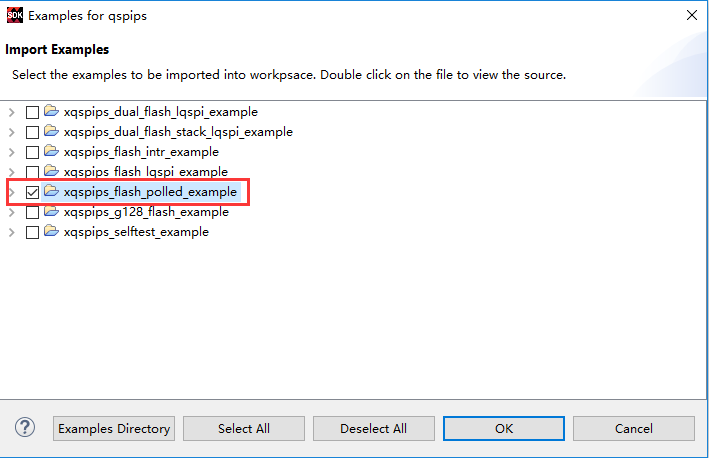This screenshot has height=458, width=709.
Task: Enable the xqspips_flash_intr_example checkbox
Action: (32, 152)
